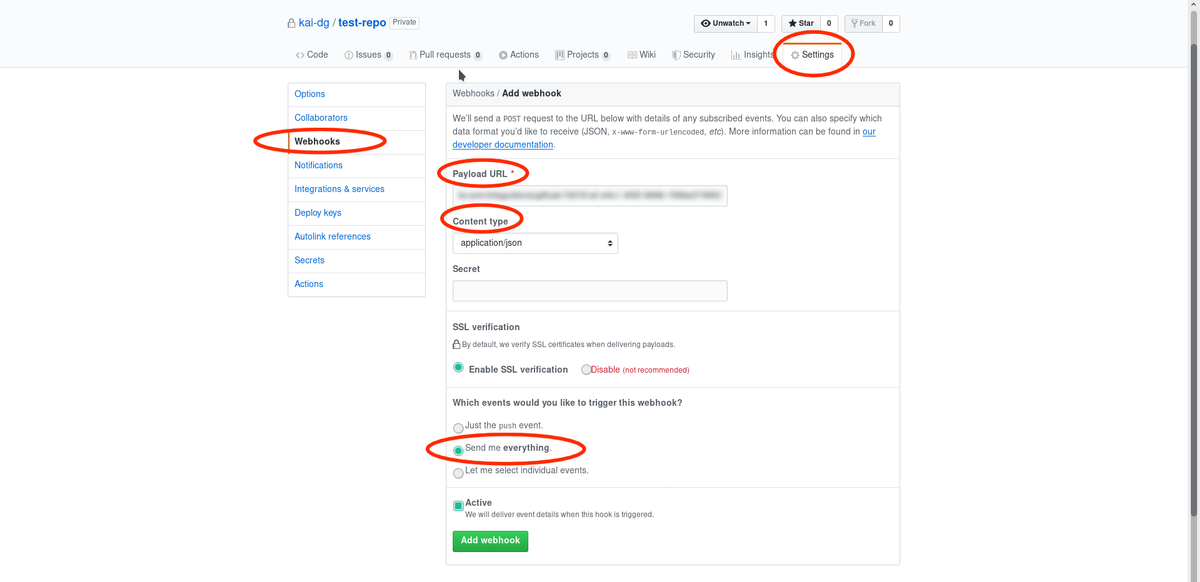The image size is (1200, 582).
Task: Open the developer documentation link
Action: (503, 145)
